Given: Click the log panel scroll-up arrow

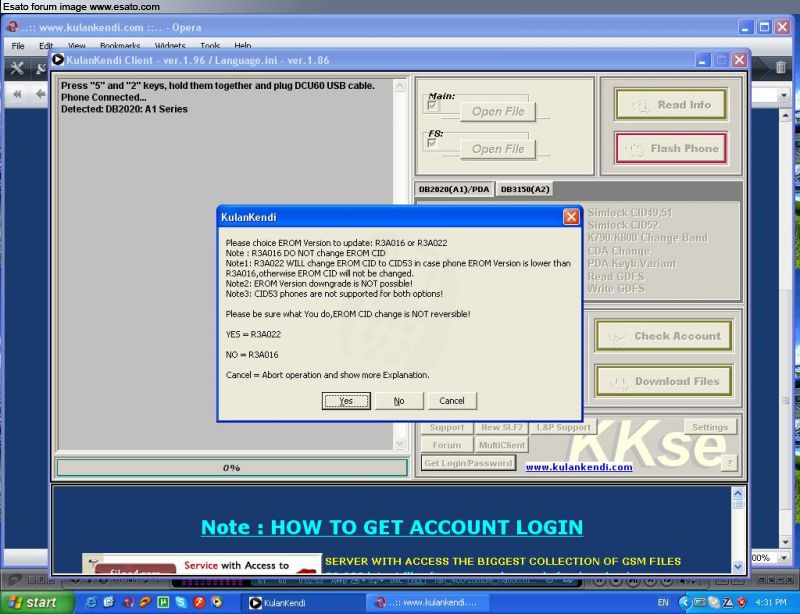Looking at the screenshot, I should (400, 86).
